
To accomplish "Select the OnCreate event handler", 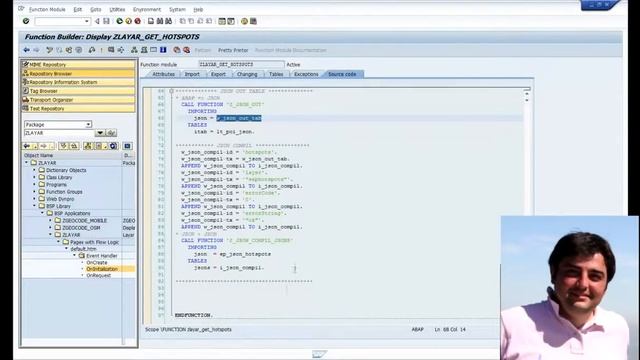I will click(97, 262).
